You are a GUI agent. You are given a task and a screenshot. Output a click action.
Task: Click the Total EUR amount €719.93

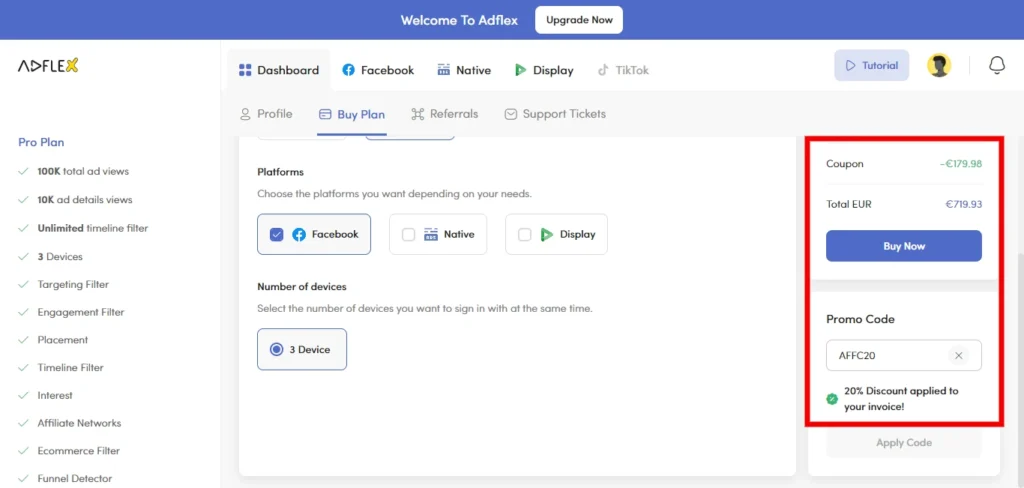(x=963, y=204)
